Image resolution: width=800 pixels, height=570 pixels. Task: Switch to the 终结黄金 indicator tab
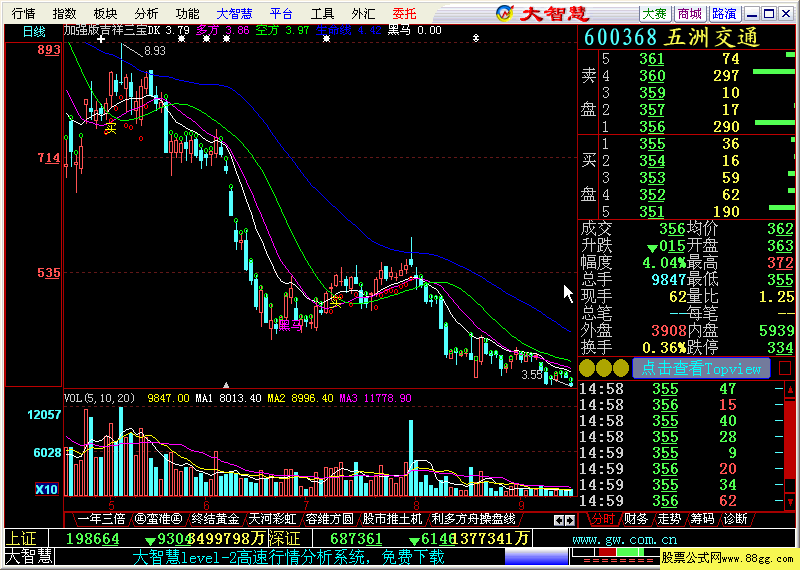point(215,519)
